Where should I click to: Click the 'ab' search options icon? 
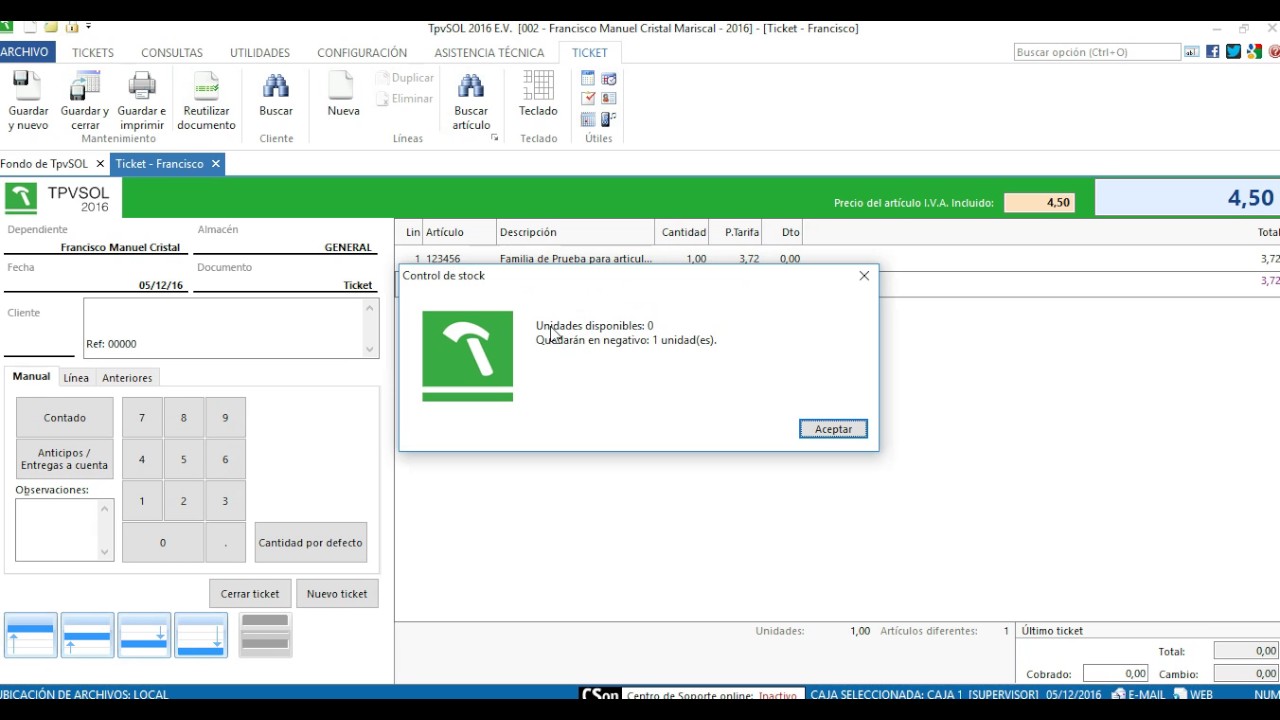[x=1192, y=52]
